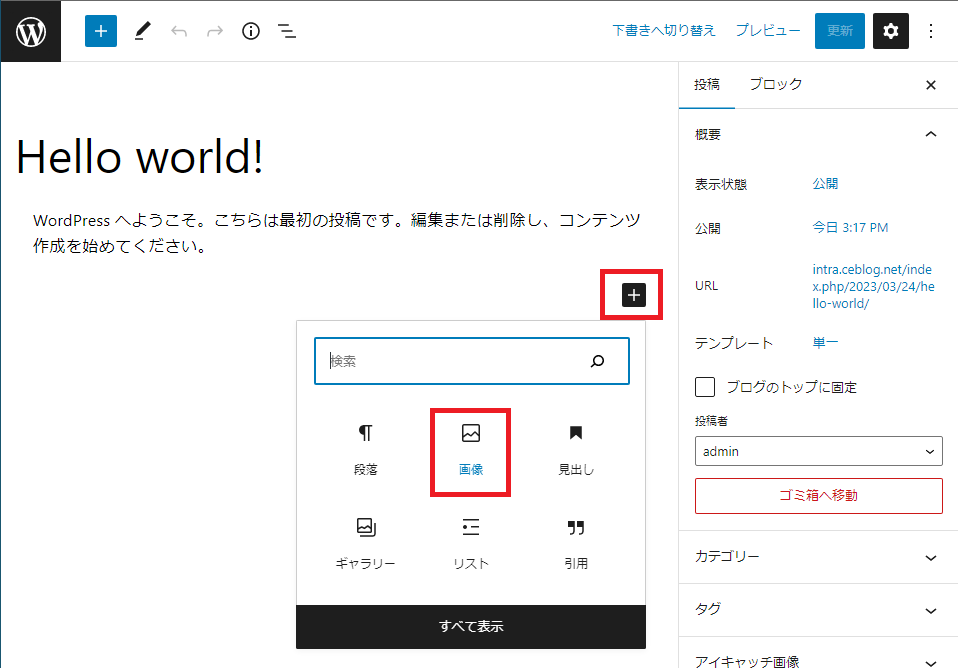Viewport: 958px width, 668px height.
Task: Enable ブログのトップに固定 checkbox
Action: tap(704, 387)
